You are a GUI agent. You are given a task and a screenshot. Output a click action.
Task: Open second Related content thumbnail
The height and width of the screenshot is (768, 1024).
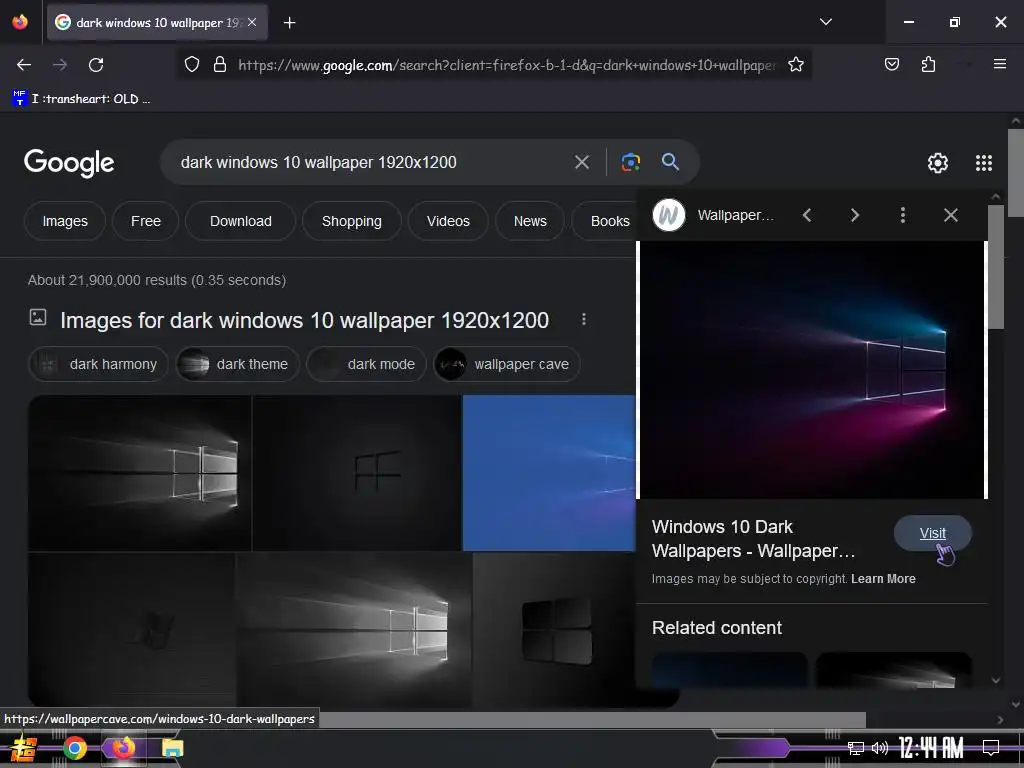[893, 669]
